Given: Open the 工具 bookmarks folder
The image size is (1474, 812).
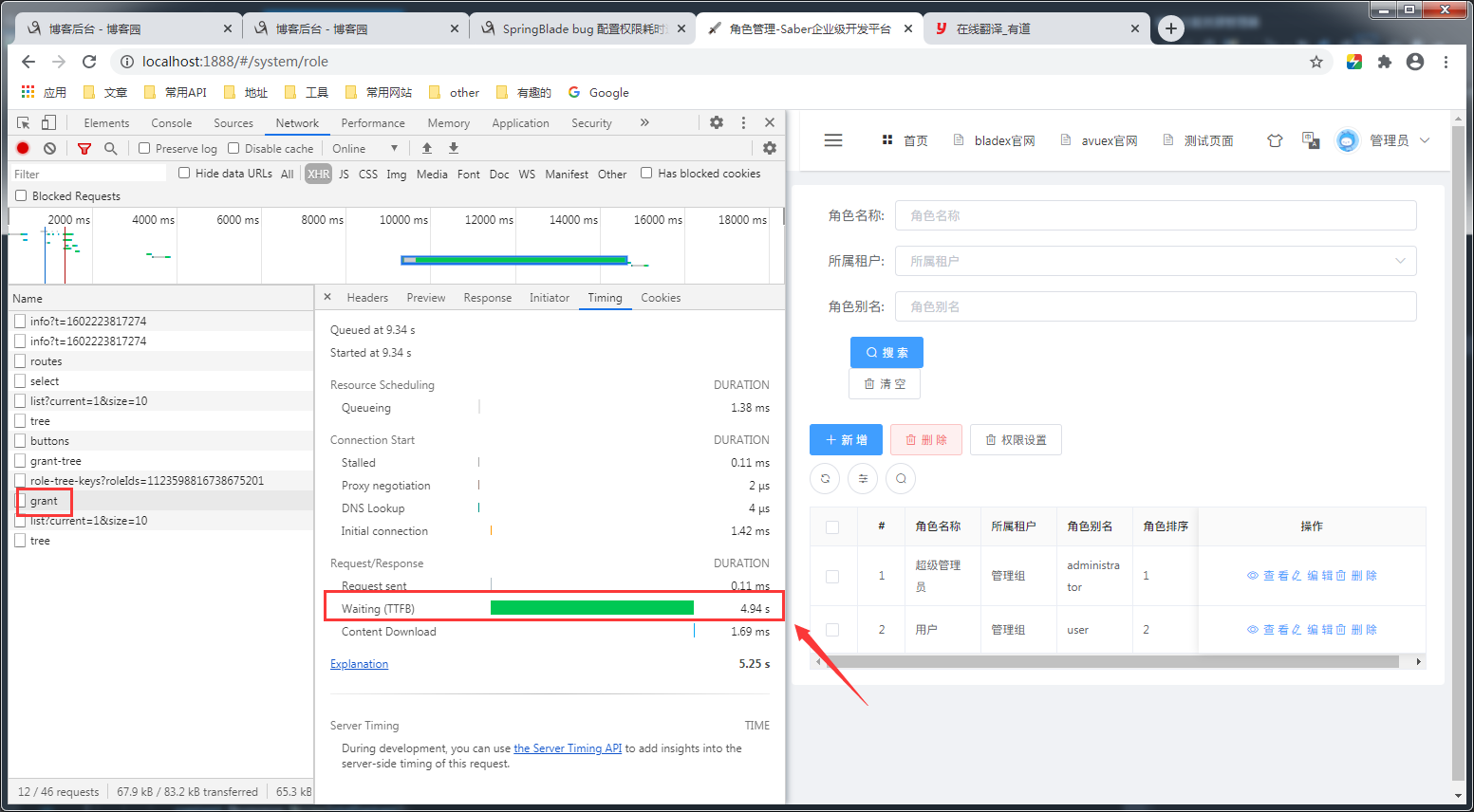Looking at the screenshot, I should [x=307, y=92].
